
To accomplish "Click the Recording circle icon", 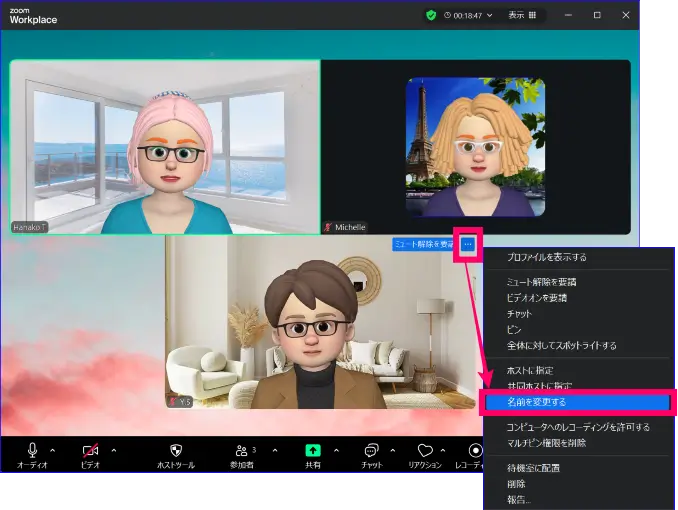I will 475,450.
